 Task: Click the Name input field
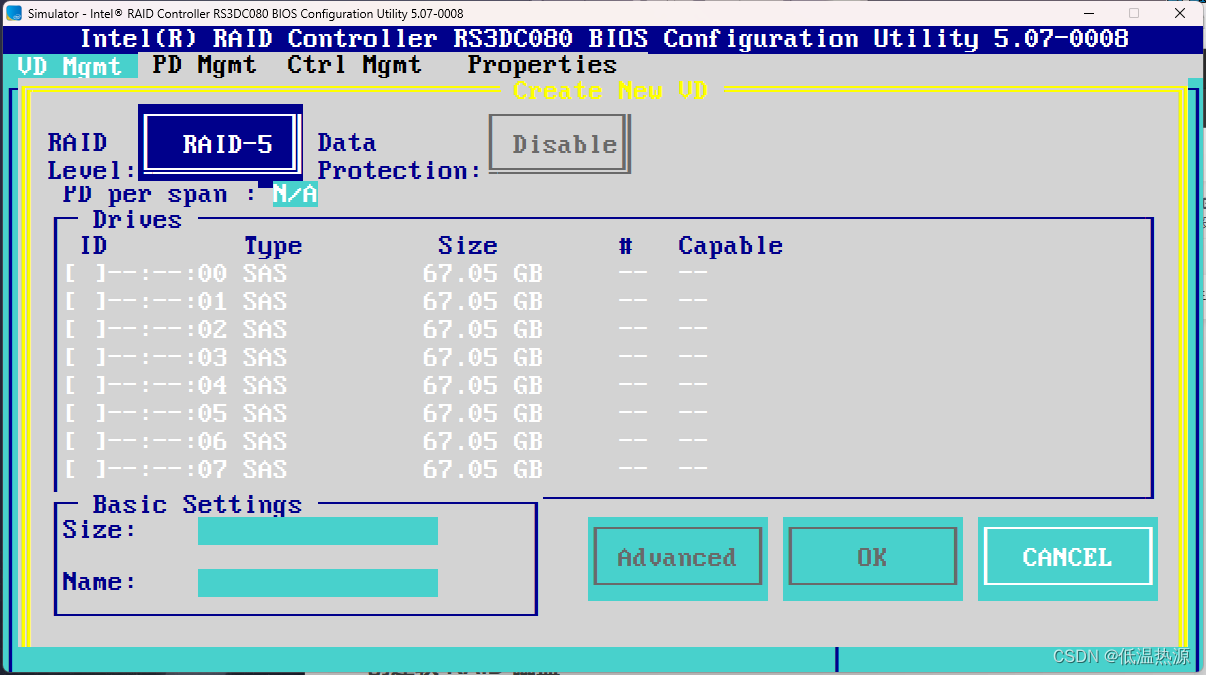317,583
